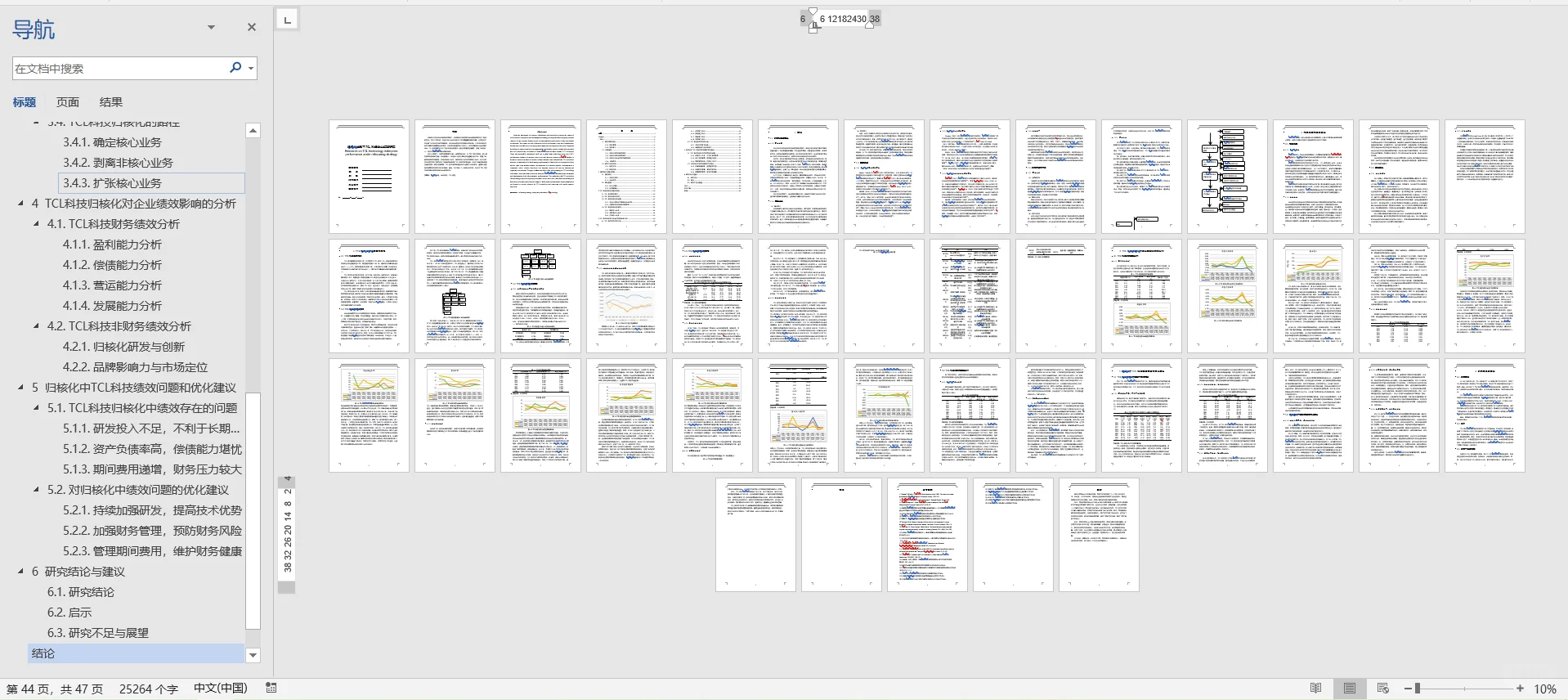
Task: Close the 导航 navigation pane
Action: pos(252,27)
